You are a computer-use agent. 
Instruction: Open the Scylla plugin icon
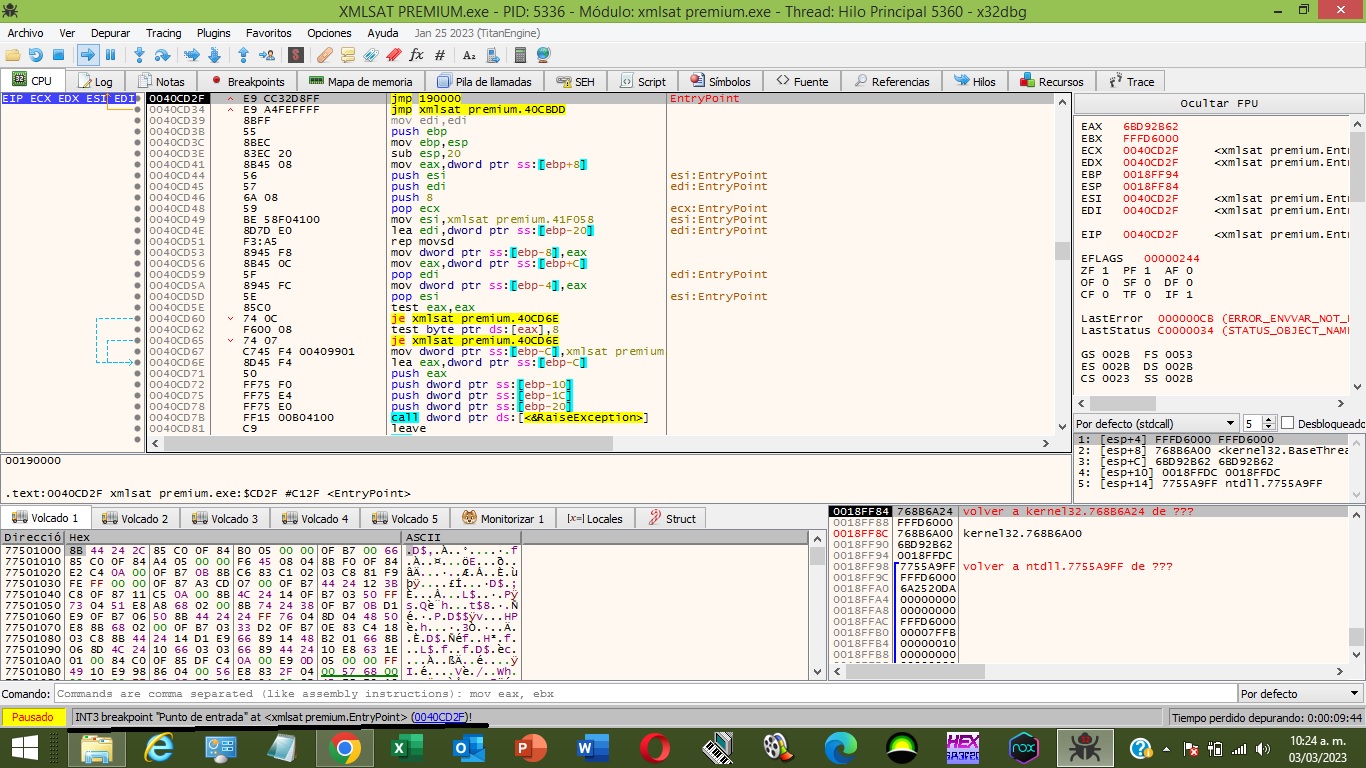(295, 55)
